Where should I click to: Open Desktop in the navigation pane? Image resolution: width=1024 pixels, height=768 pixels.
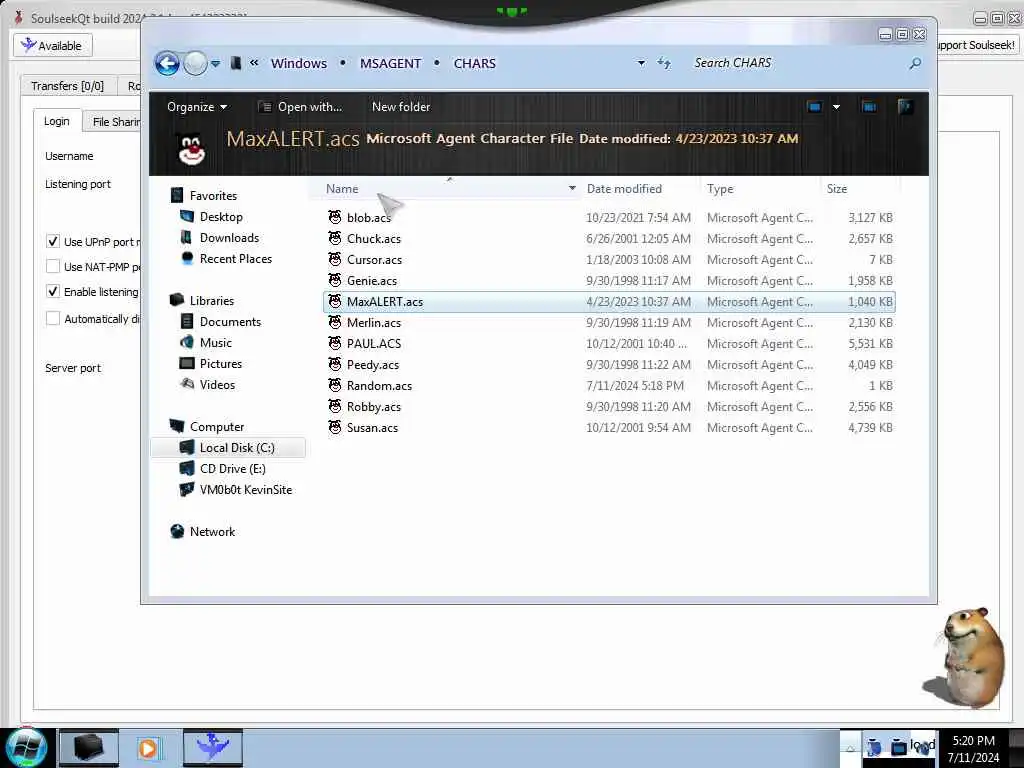tap(221, 216)
